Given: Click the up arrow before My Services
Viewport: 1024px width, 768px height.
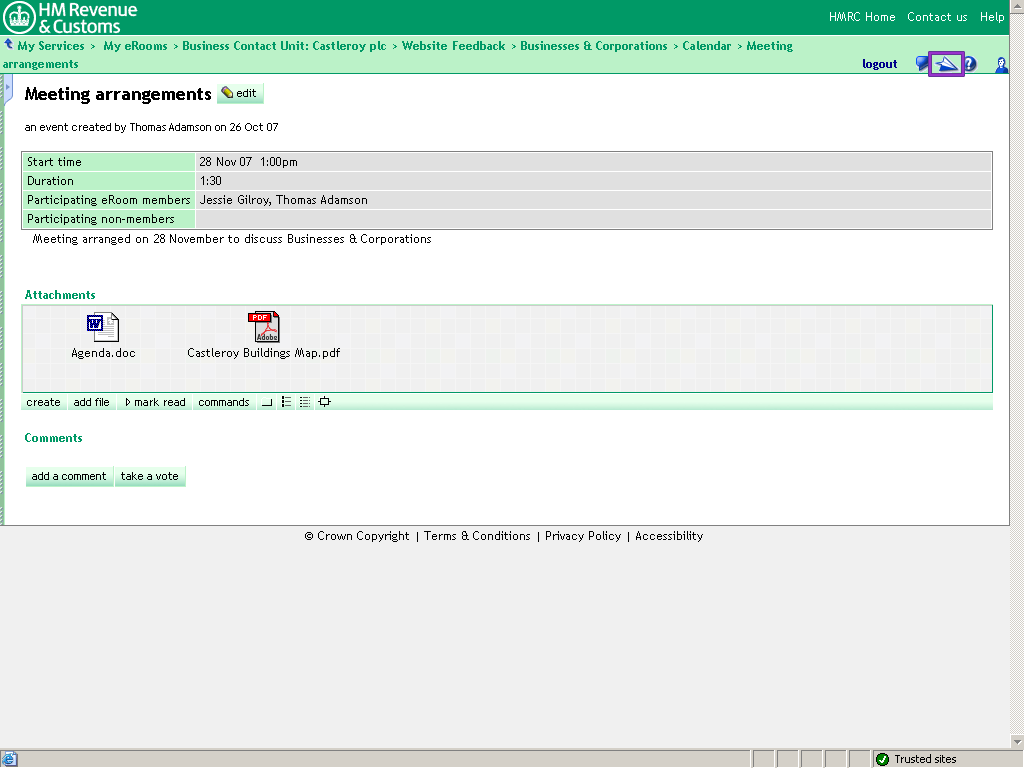Looking at the screenshot, I should pos(9,45).
